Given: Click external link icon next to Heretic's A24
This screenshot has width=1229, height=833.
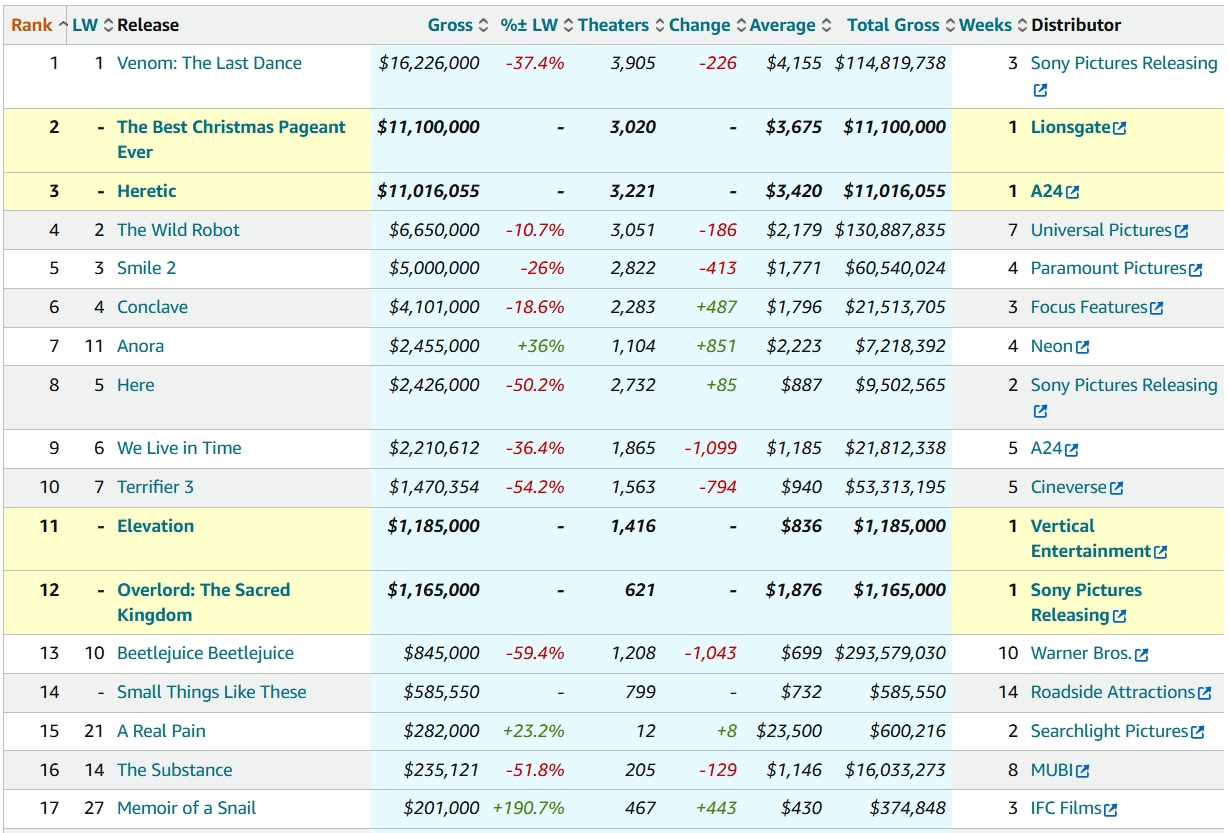Looking at the screenshot, I should point(1072,192).
